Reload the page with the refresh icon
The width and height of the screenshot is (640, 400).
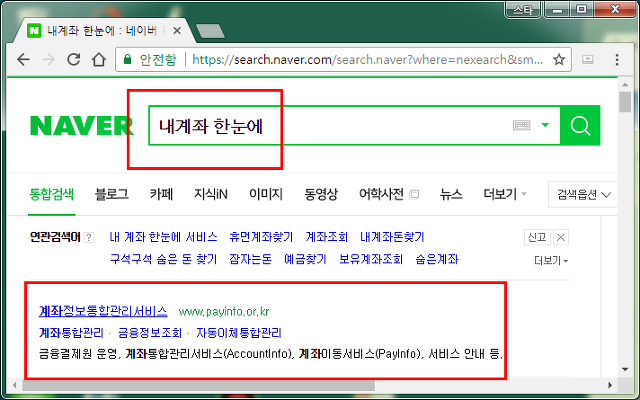tap(73, 59)
